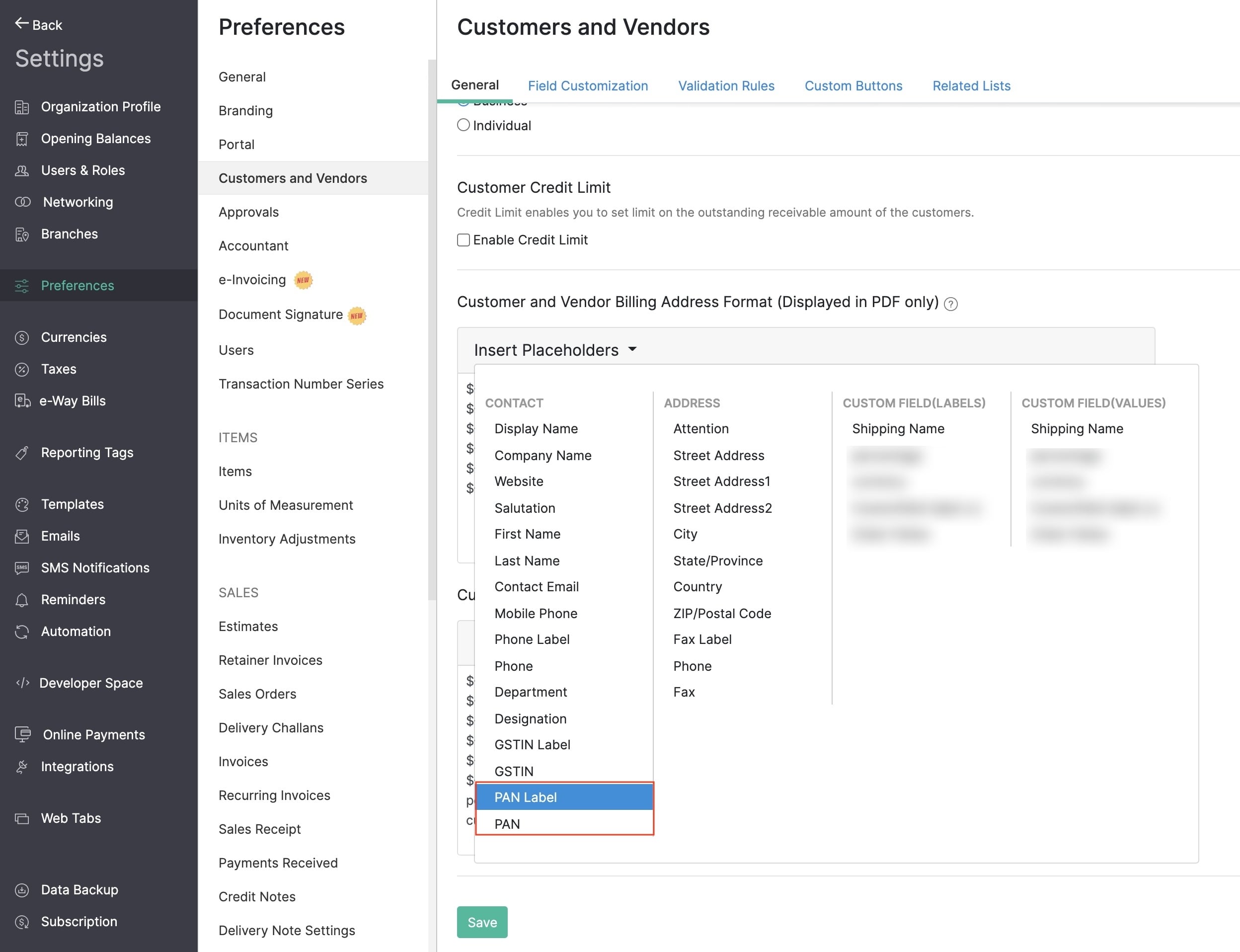1240x952 pixels.
Task: Choose PAN Label placeholder from list
Action: click(525, 797)
